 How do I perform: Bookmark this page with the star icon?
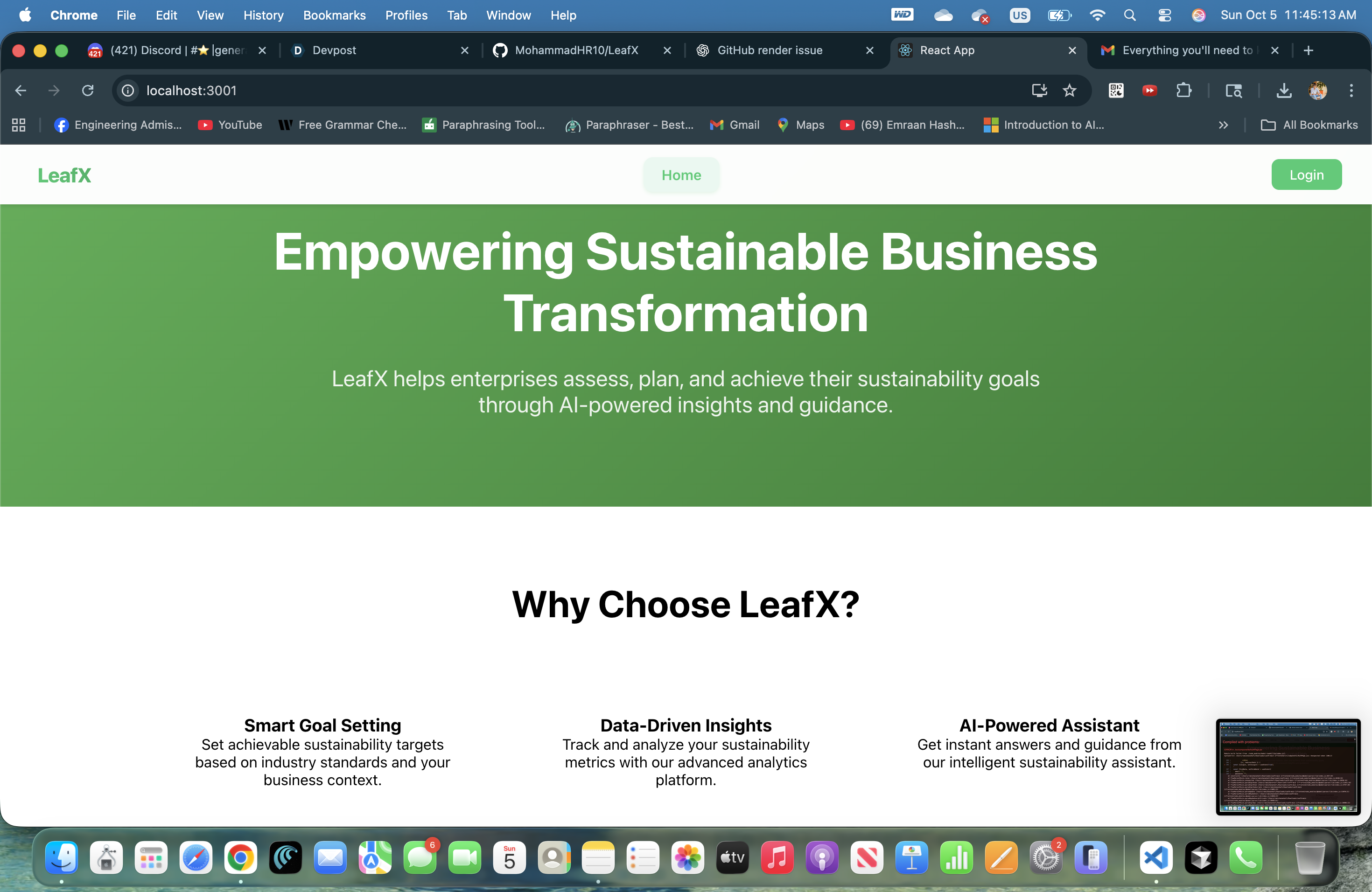click(x=1069, y=91)
